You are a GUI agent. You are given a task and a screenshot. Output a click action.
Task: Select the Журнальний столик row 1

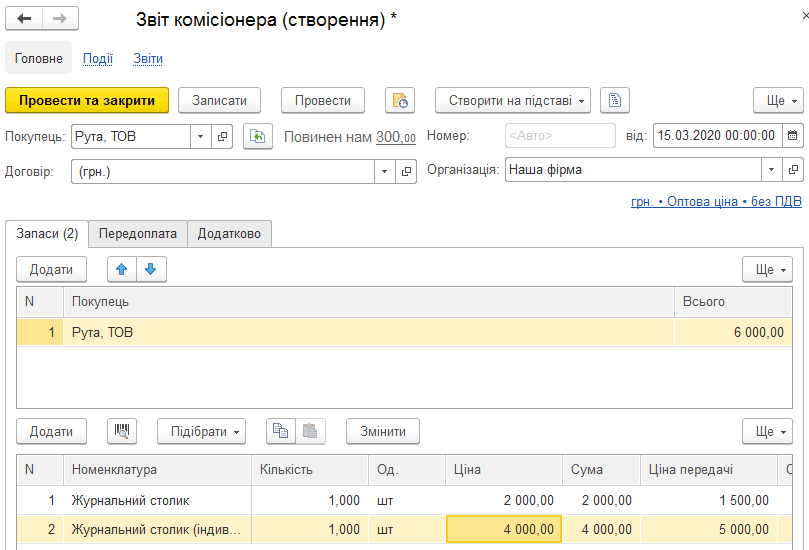tap(404, 500)
